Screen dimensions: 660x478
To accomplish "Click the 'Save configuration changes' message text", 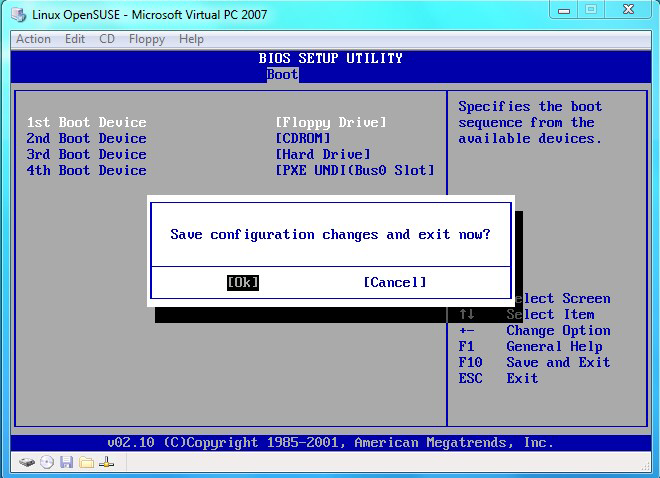I will coord(330,234).
